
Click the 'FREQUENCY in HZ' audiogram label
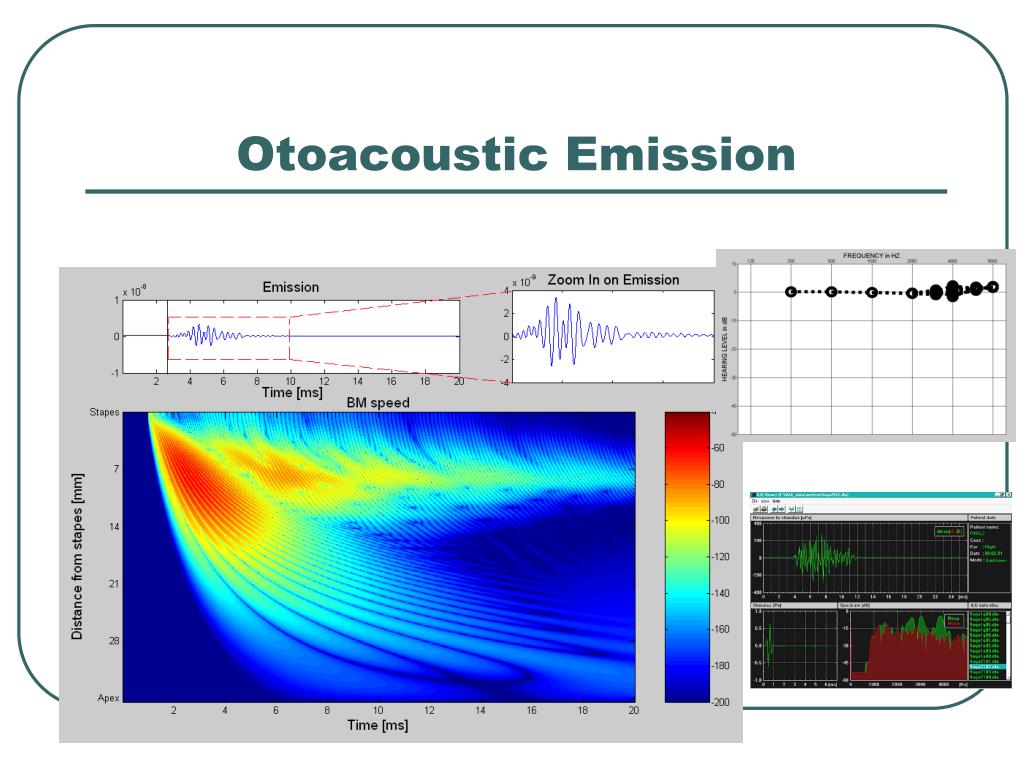[x=871, y=255]
